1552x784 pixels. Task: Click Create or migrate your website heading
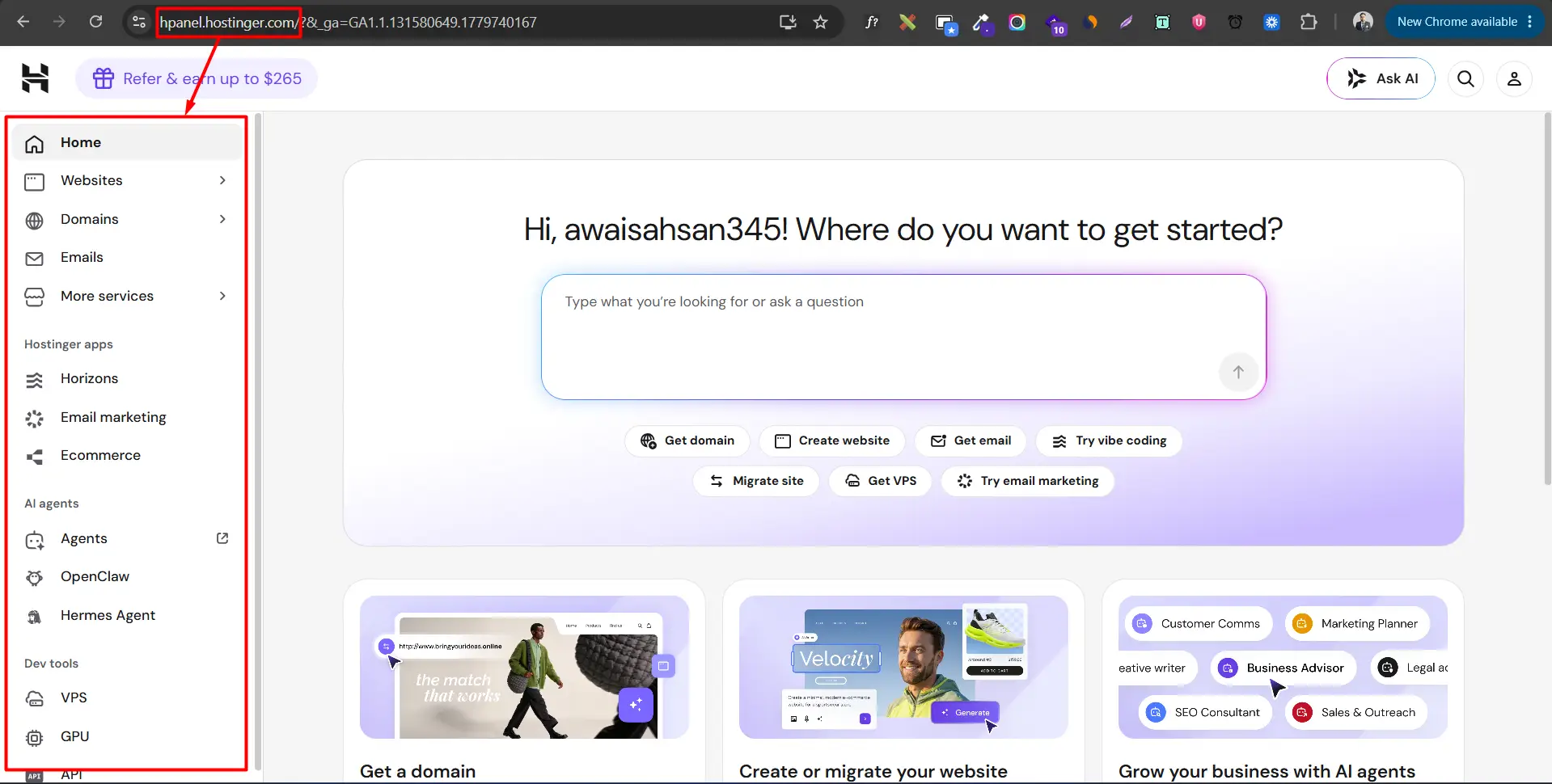coord(873,772)
